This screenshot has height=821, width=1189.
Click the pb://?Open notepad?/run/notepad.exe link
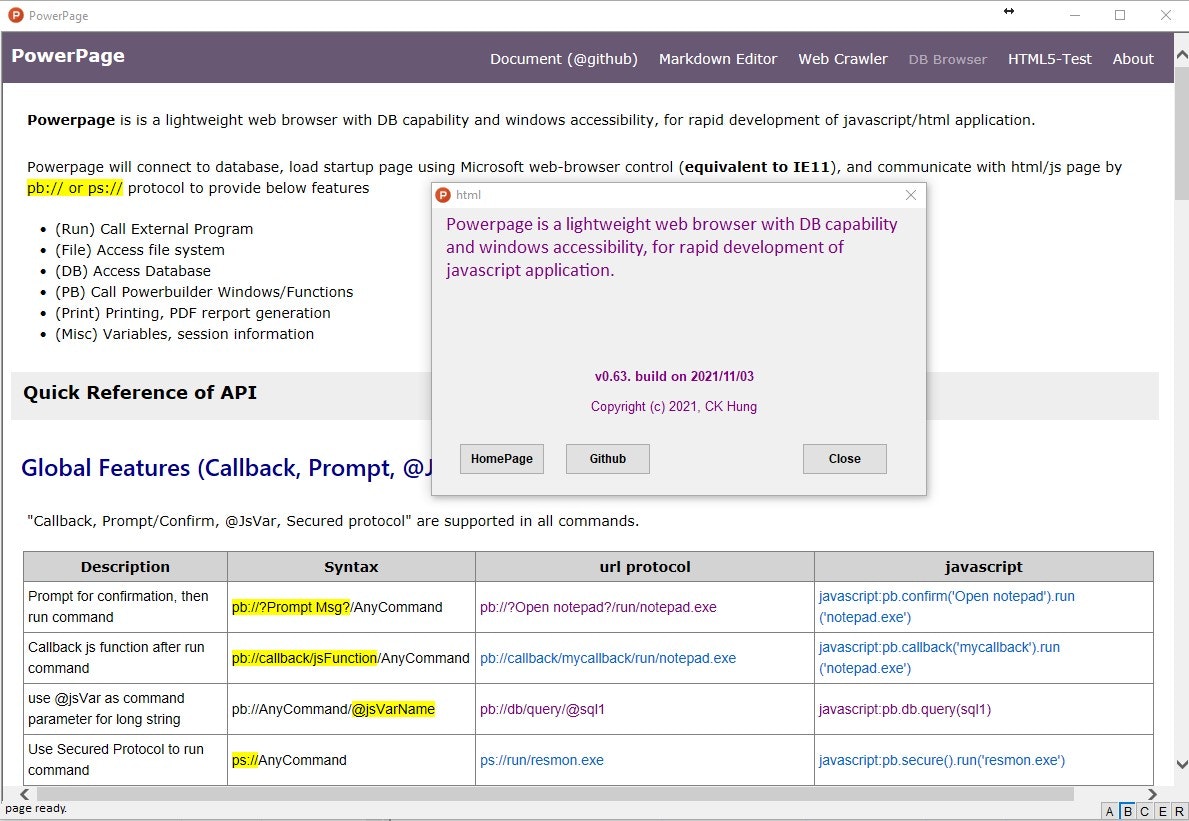598,607
